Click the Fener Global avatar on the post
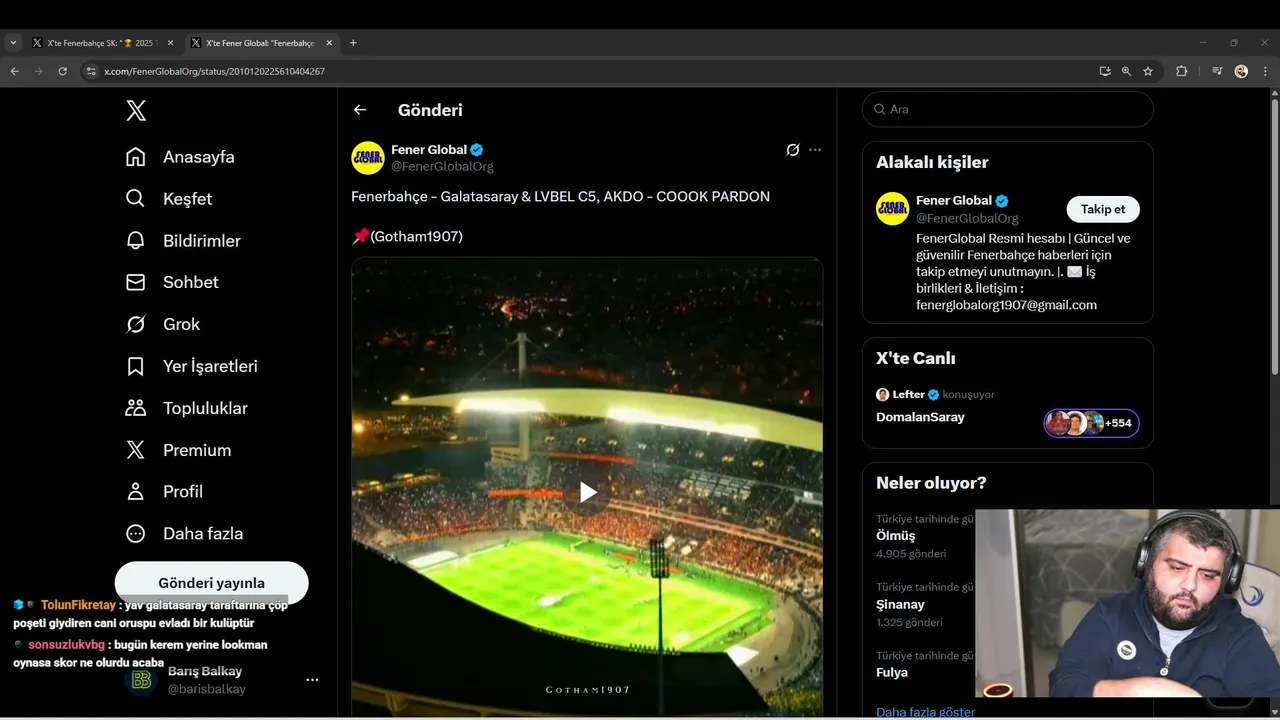The image size is (1280, 720). tap(368, 158)
